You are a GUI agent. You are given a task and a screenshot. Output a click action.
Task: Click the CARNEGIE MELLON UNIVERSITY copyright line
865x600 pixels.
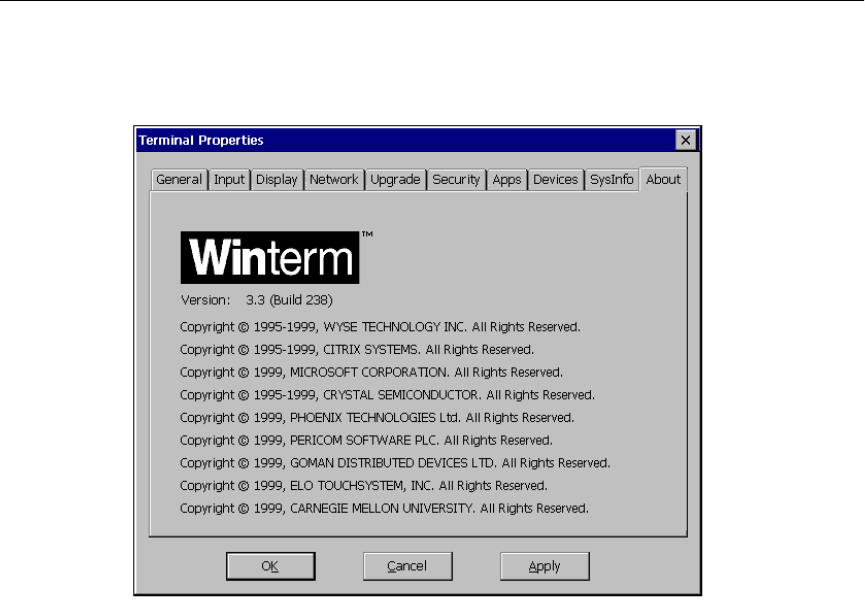click(384, 508)
